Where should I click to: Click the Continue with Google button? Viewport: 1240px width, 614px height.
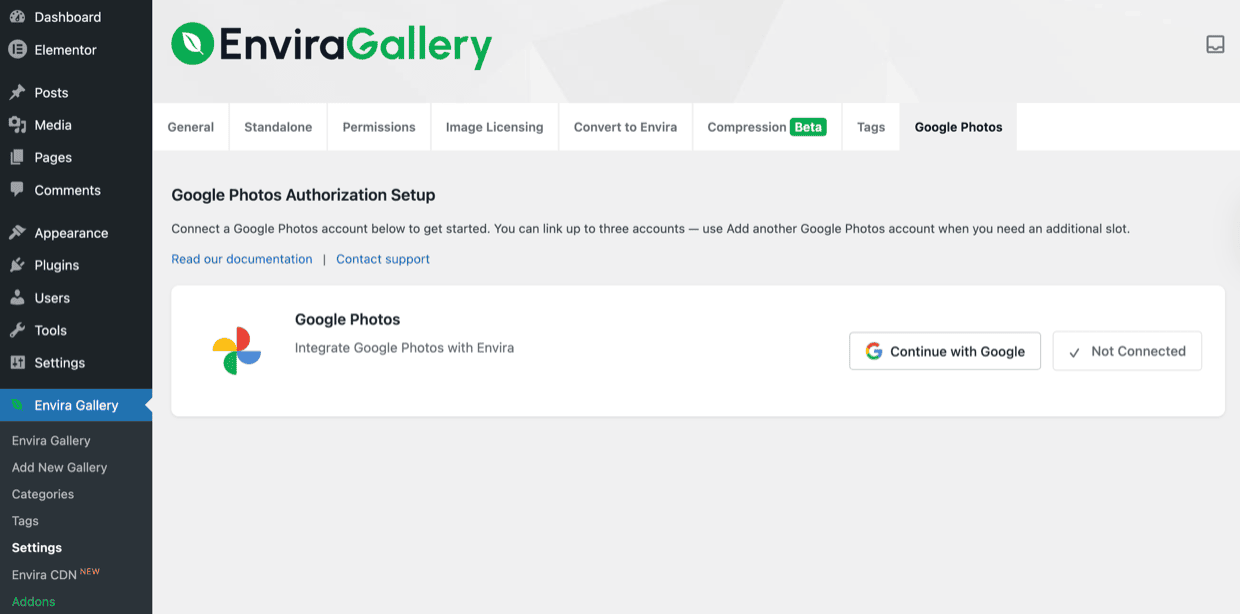pyautogui.click(x=944, y=351)
